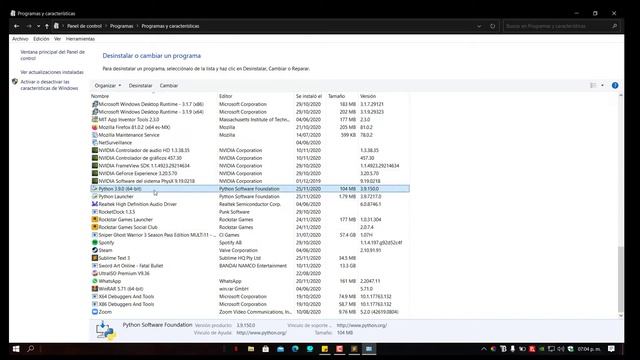Open the Organizar dropdown
The height and width of the screenshot is (360, 640).
(x=108, y=86)
